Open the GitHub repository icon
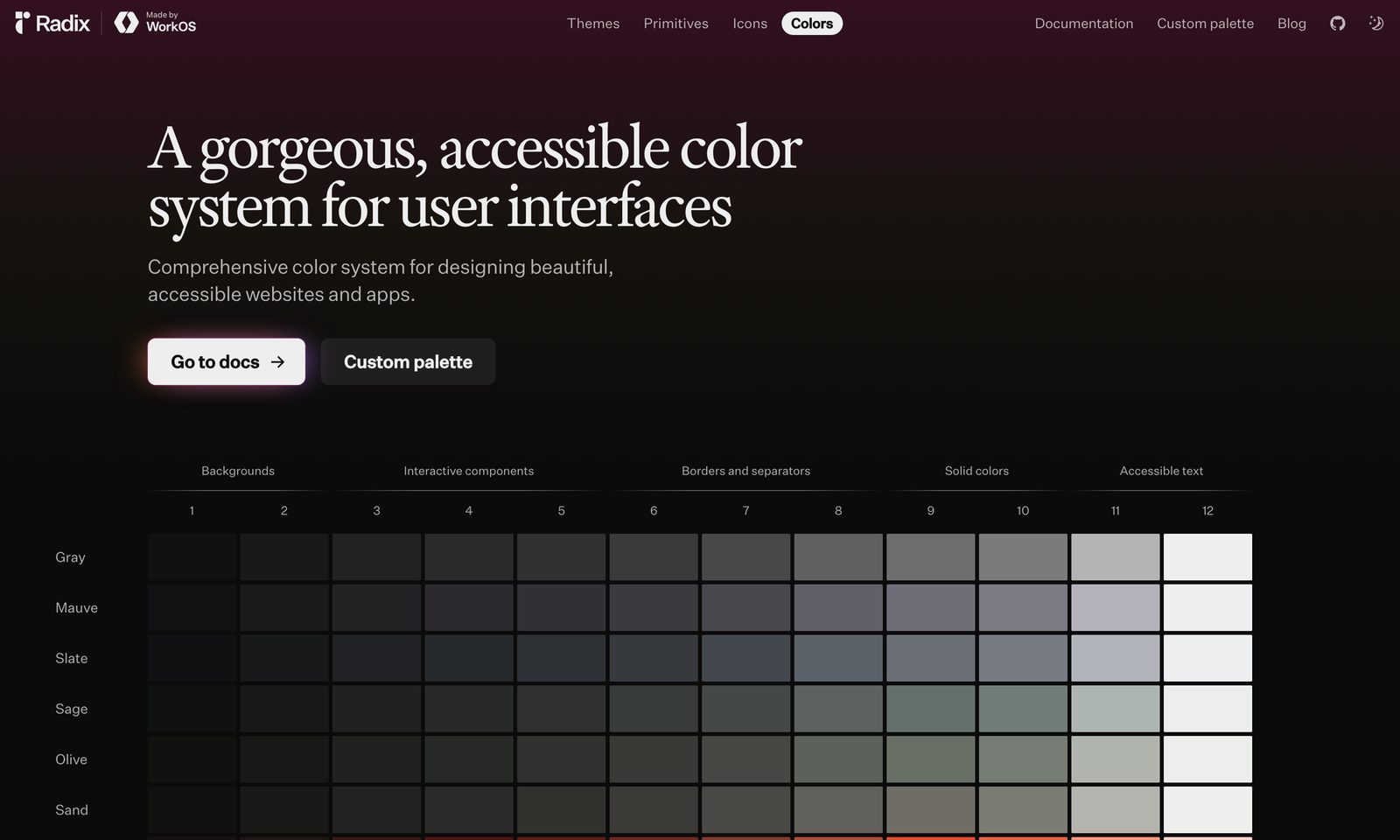The image size is (1400, 840). 1337,24
